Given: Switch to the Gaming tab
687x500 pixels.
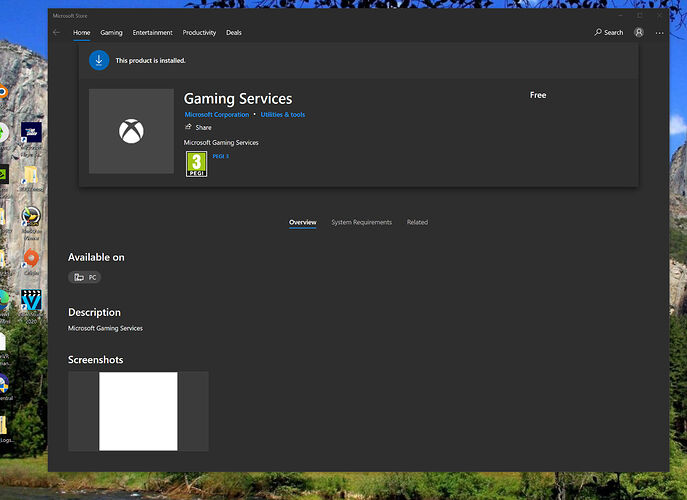Looking at the screenshot, I should 111,33.
